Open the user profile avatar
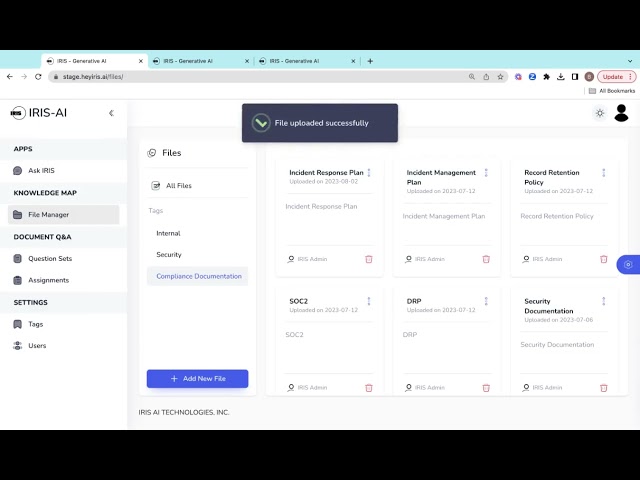This screenshot has width=640, height=480. pos(621,113)
